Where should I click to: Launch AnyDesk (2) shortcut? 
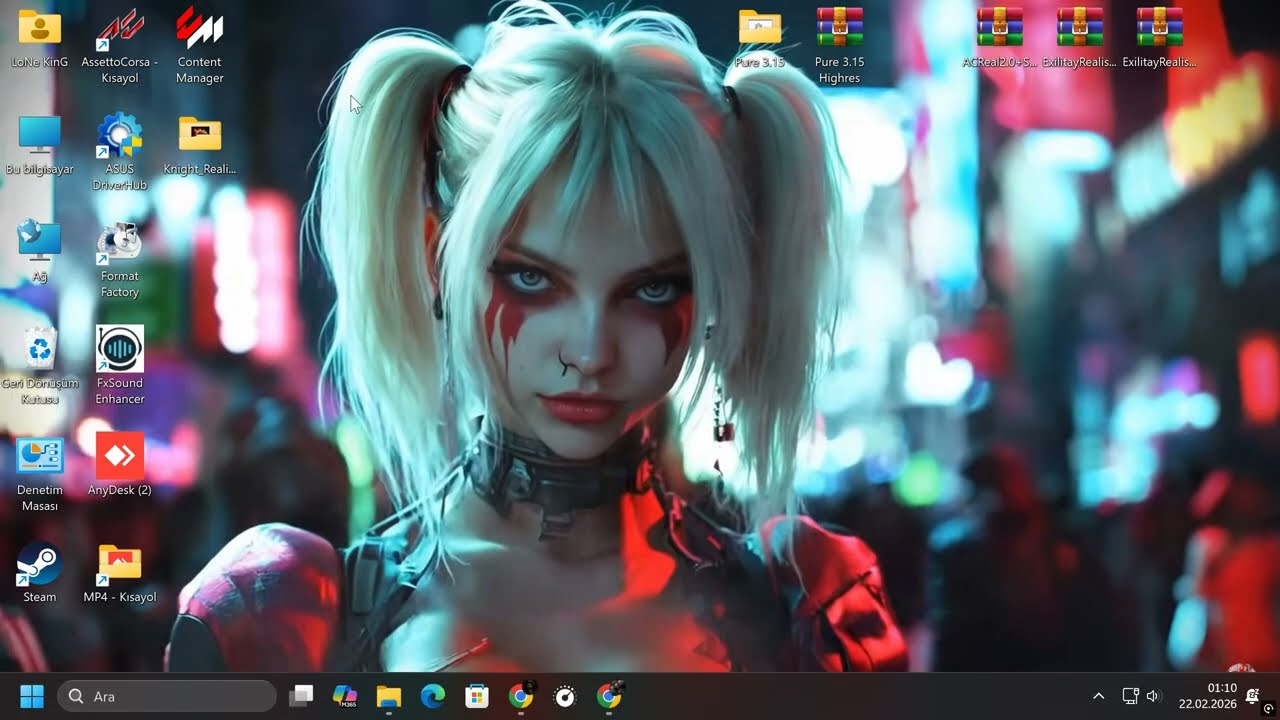120,466
